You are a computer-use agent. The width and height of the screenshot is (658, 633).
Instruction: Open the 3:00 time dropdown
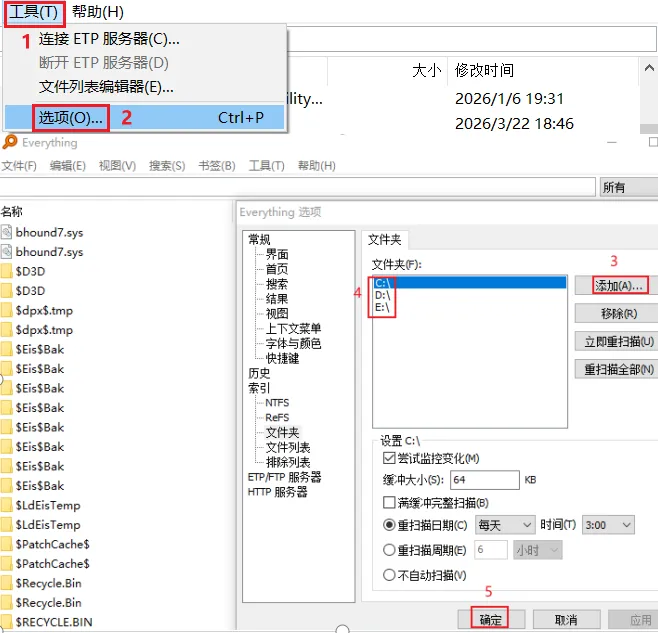click(608, 525)
